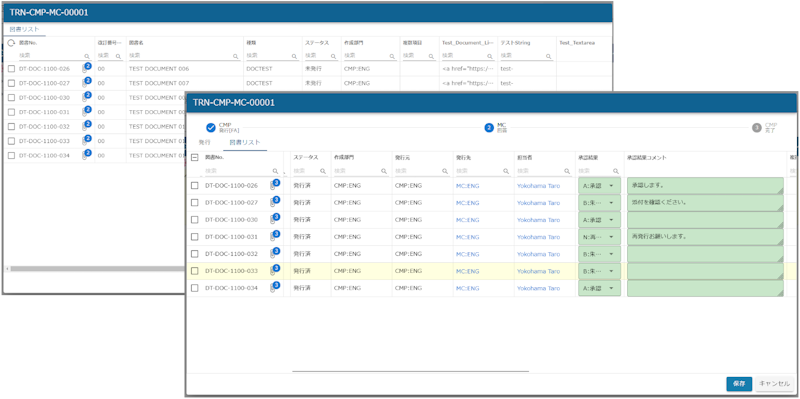Click search magnifier in front window 担当者 filter
800x399 pixels.
tap(567, 171)
